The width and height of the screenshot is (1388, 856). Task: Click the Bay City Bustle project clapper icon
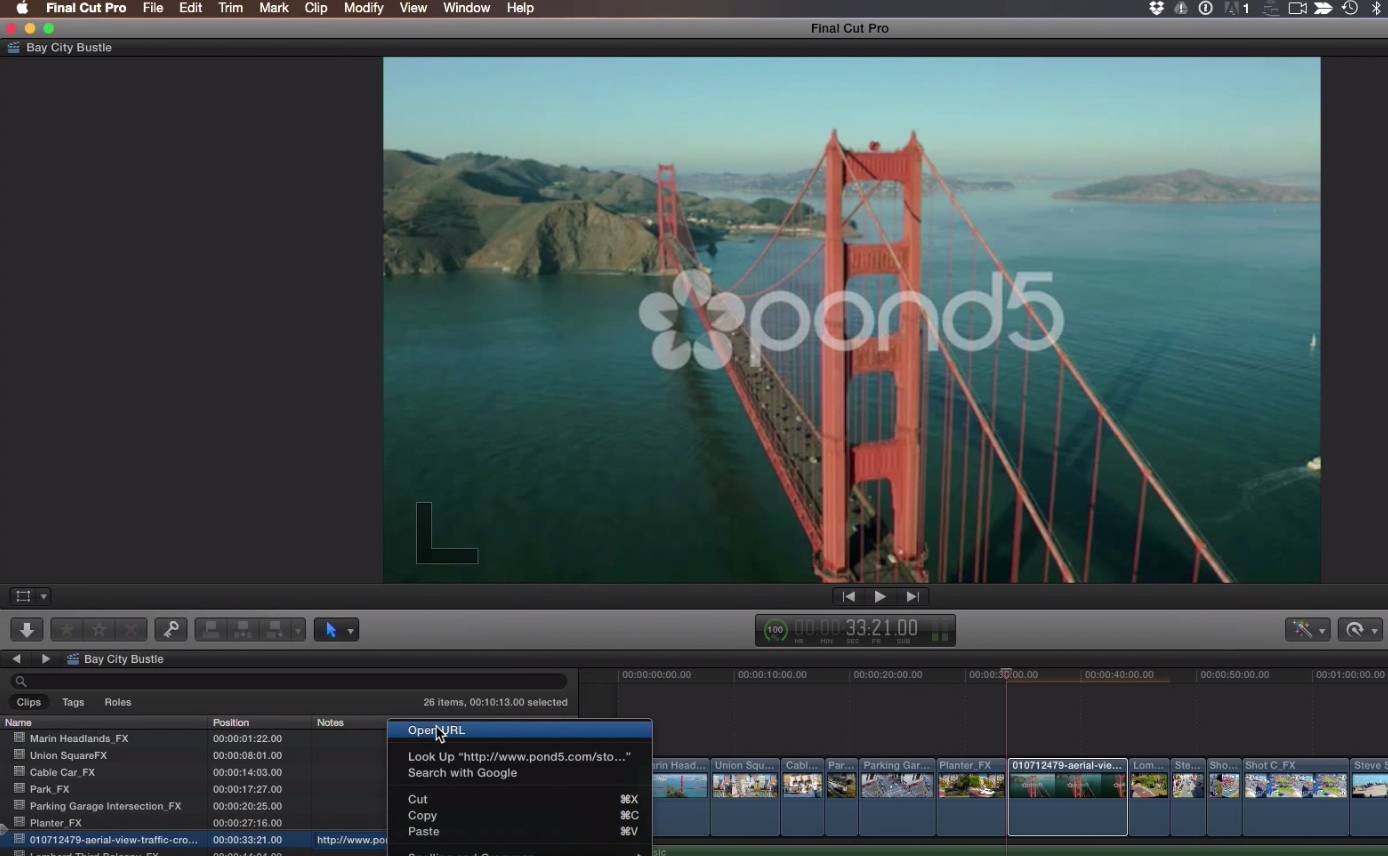coord(73,659)
